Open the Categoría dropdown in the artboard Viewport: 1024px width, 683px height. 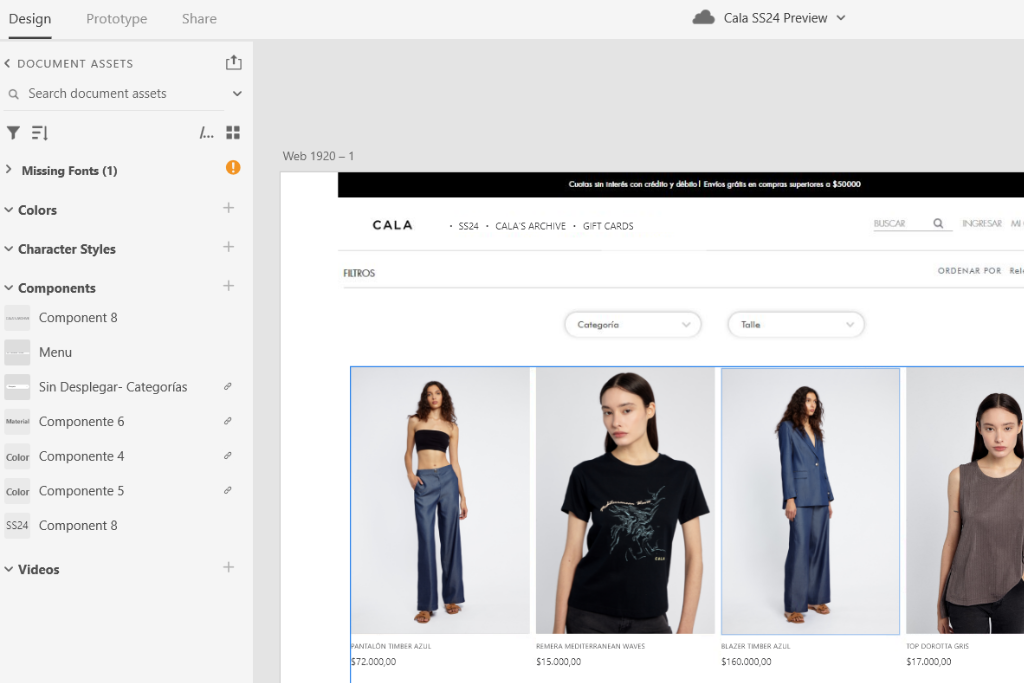click(x=632, y=325)
